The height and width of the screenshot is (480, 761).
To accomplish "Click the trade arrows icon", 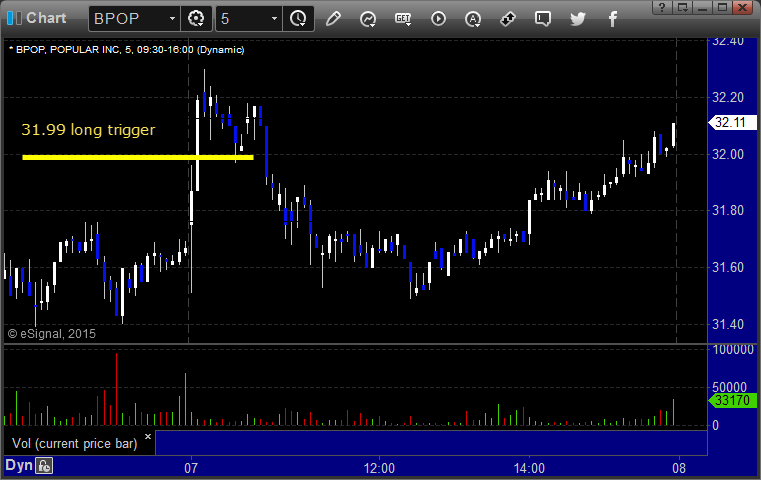I will (x=508, y=19).
